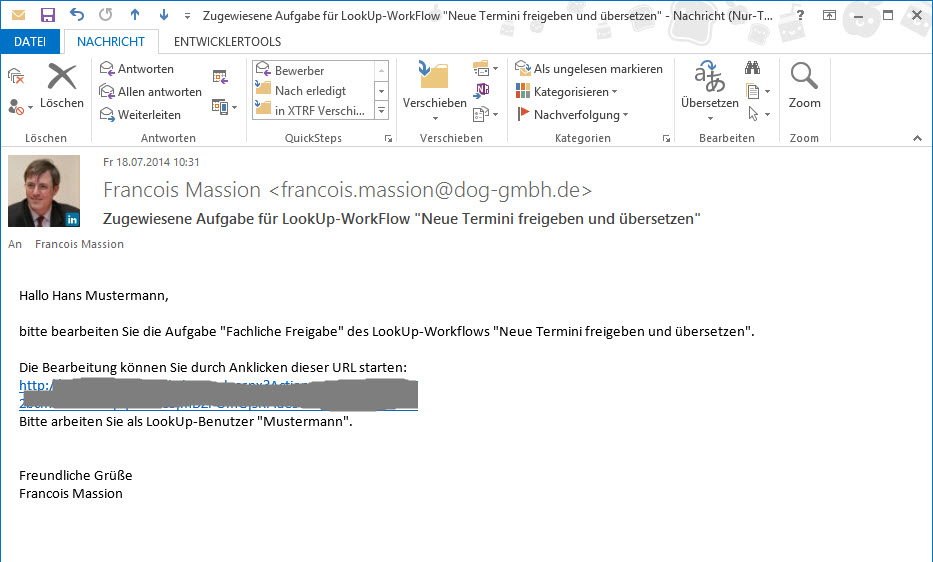Image resolution: width=933 pixels, height=562 pixels.
Task: Open Kategorien dialog launcher
Action: click(666, 138)
